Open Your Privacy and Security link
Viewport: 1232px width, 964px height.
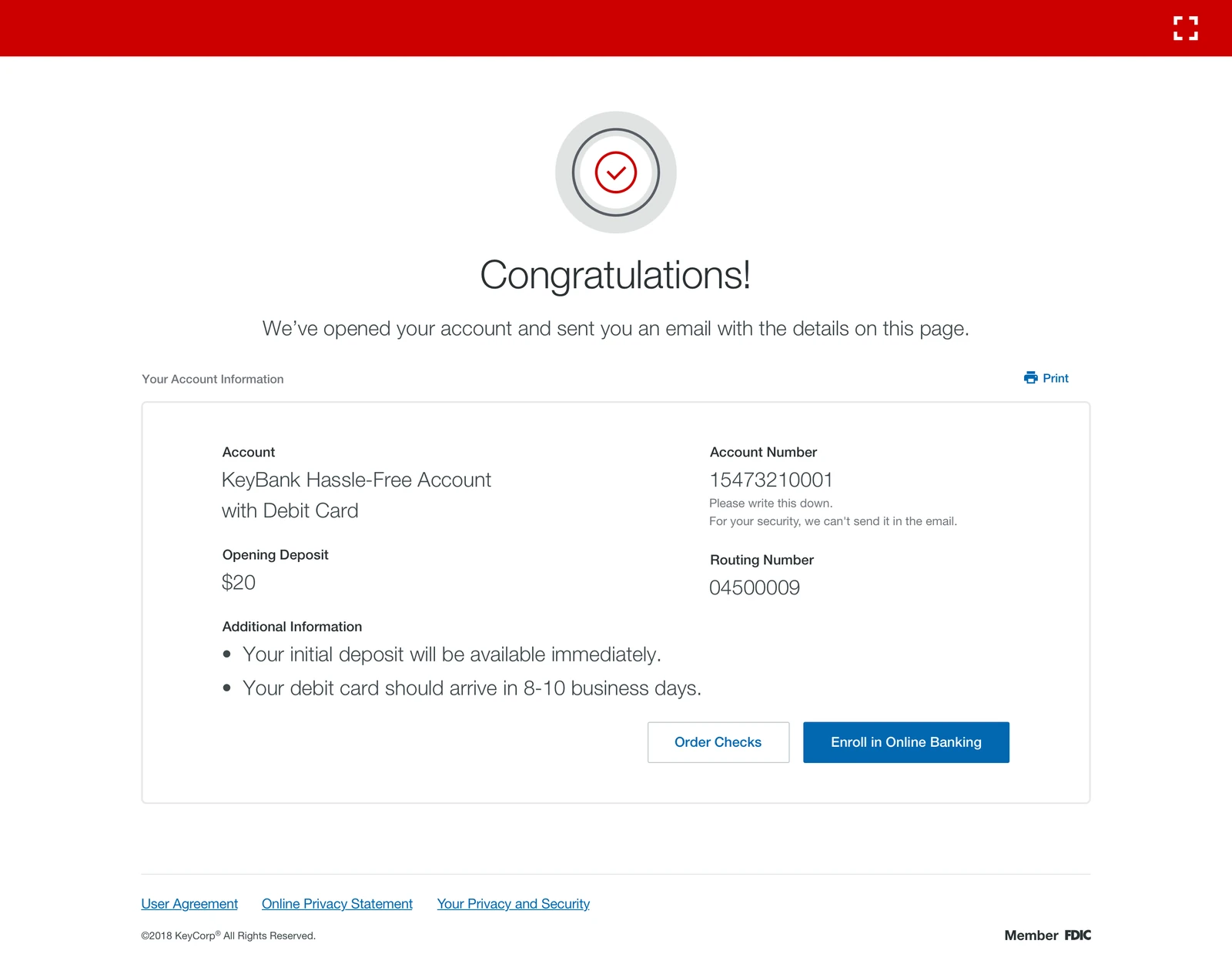click(x=514, y=904)
